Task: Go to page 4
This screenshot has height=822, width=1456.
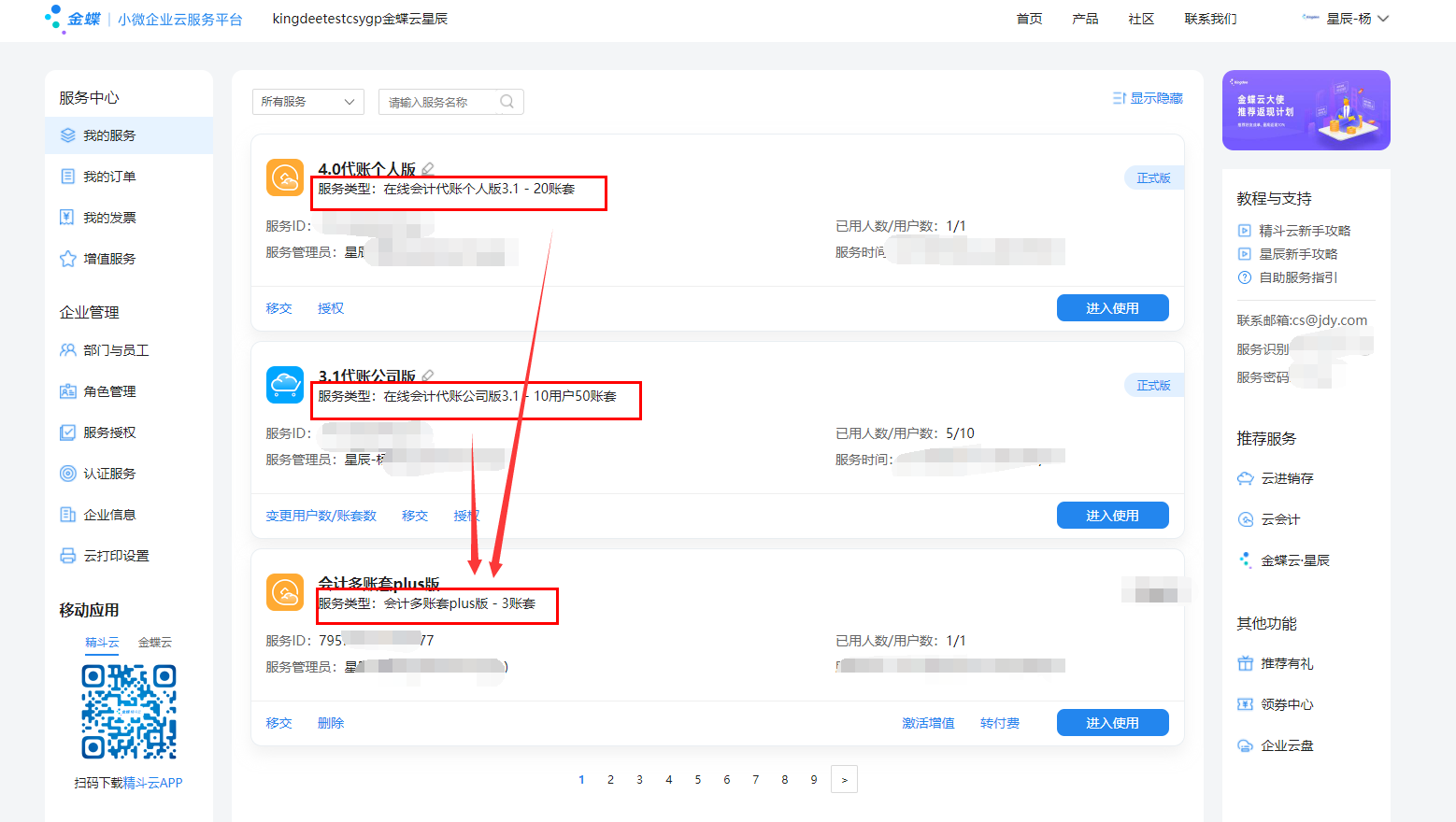Action: pyautogui.click(x=668, y=780)
